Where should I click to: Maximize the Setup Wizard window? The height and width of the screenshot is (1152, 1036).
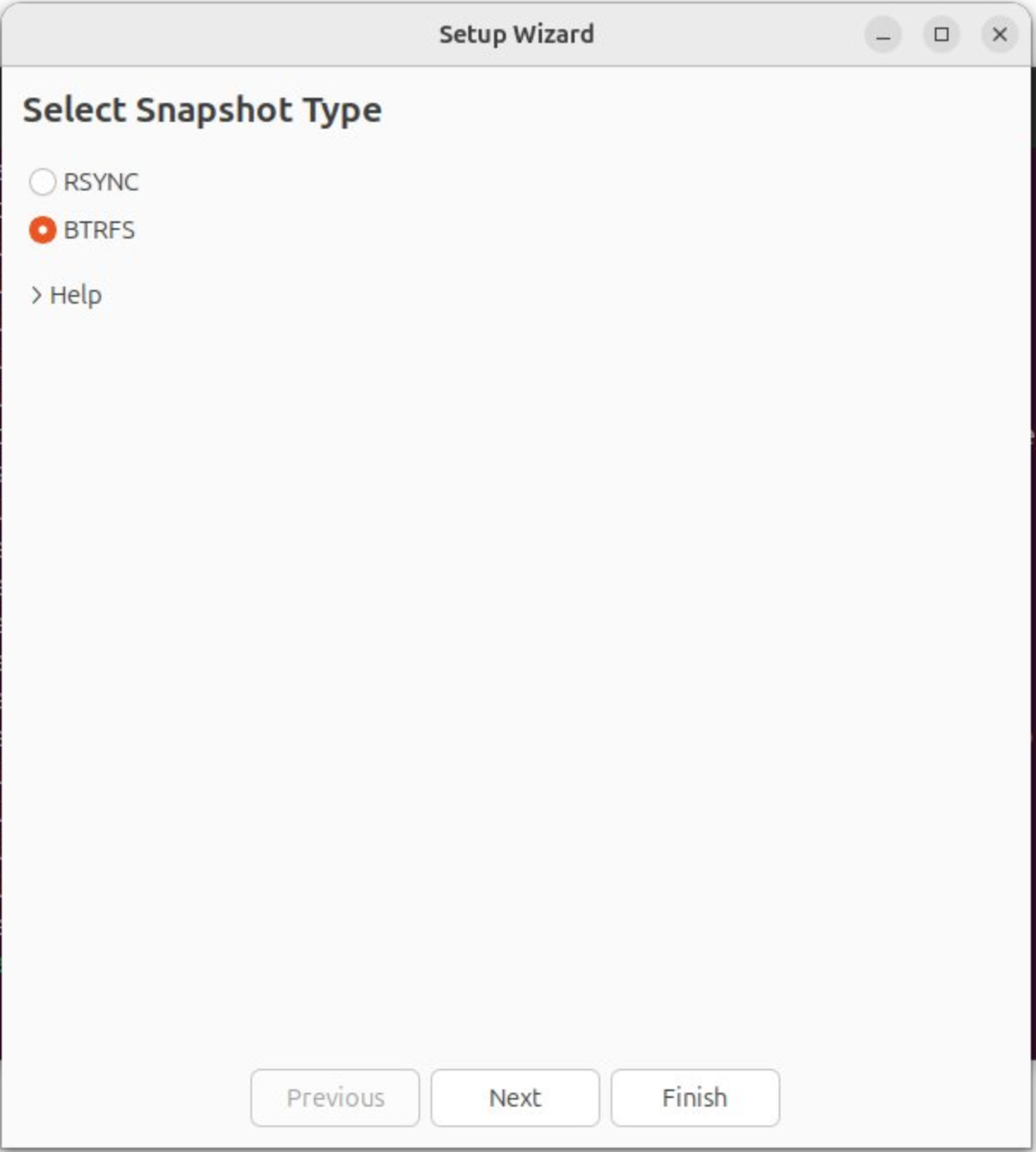click(941, 35)
